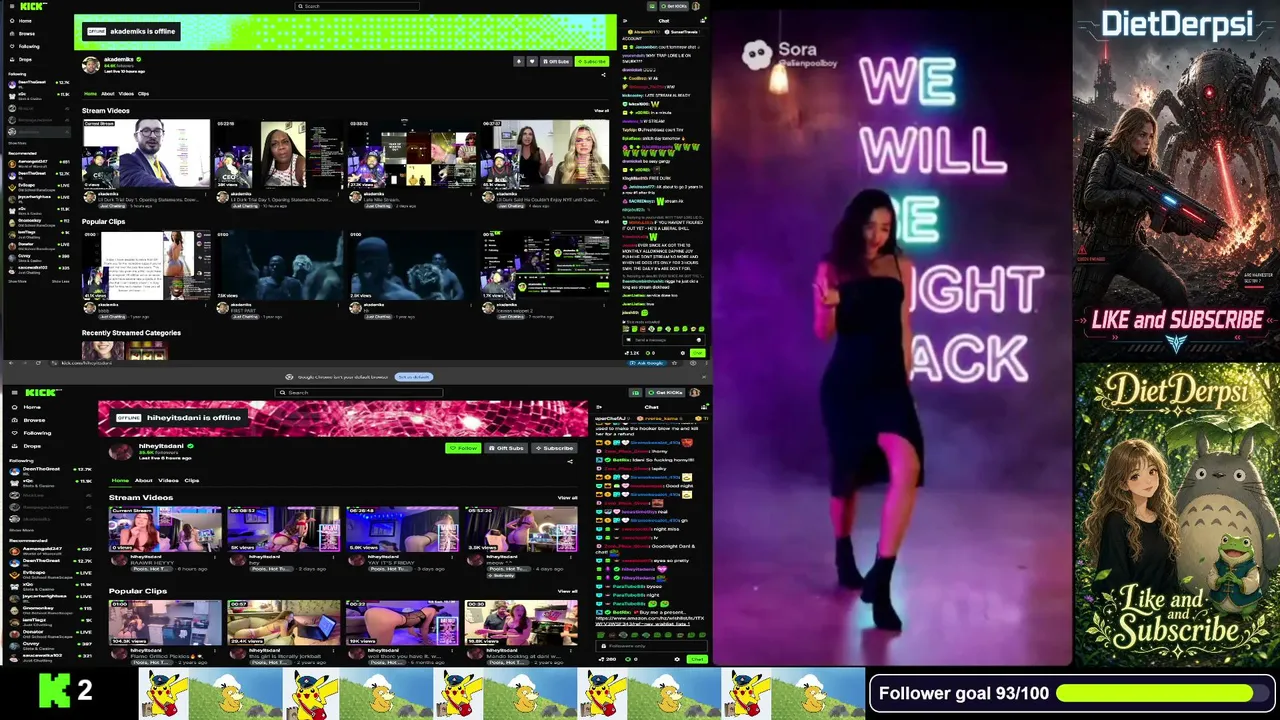The image size is (1280, 720).
Task: Open emote picker in akademiks chat input
Action: (698, 341)
